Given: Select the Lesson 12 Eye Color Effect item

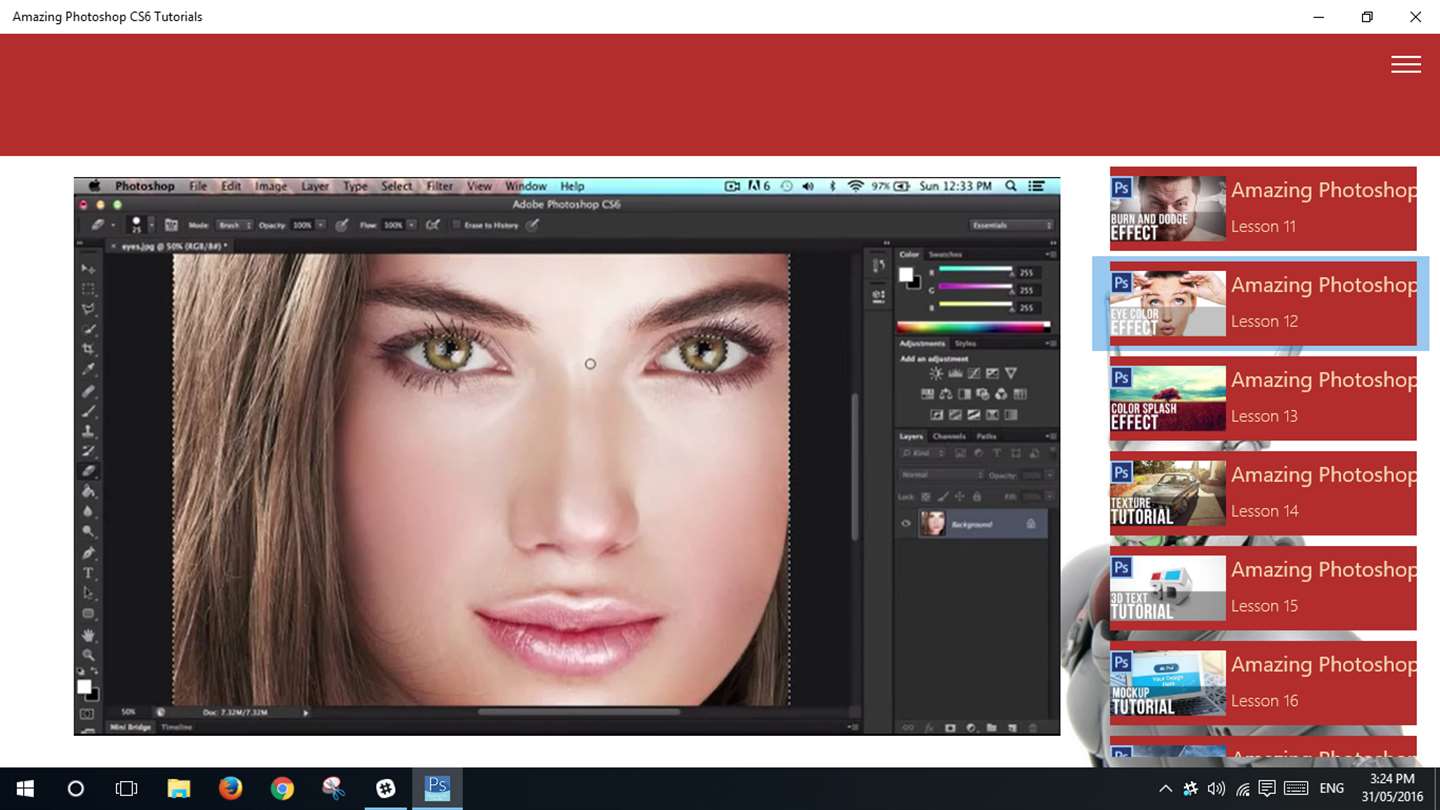Looking at the screenshot, I should click(x=1263, y=303).
